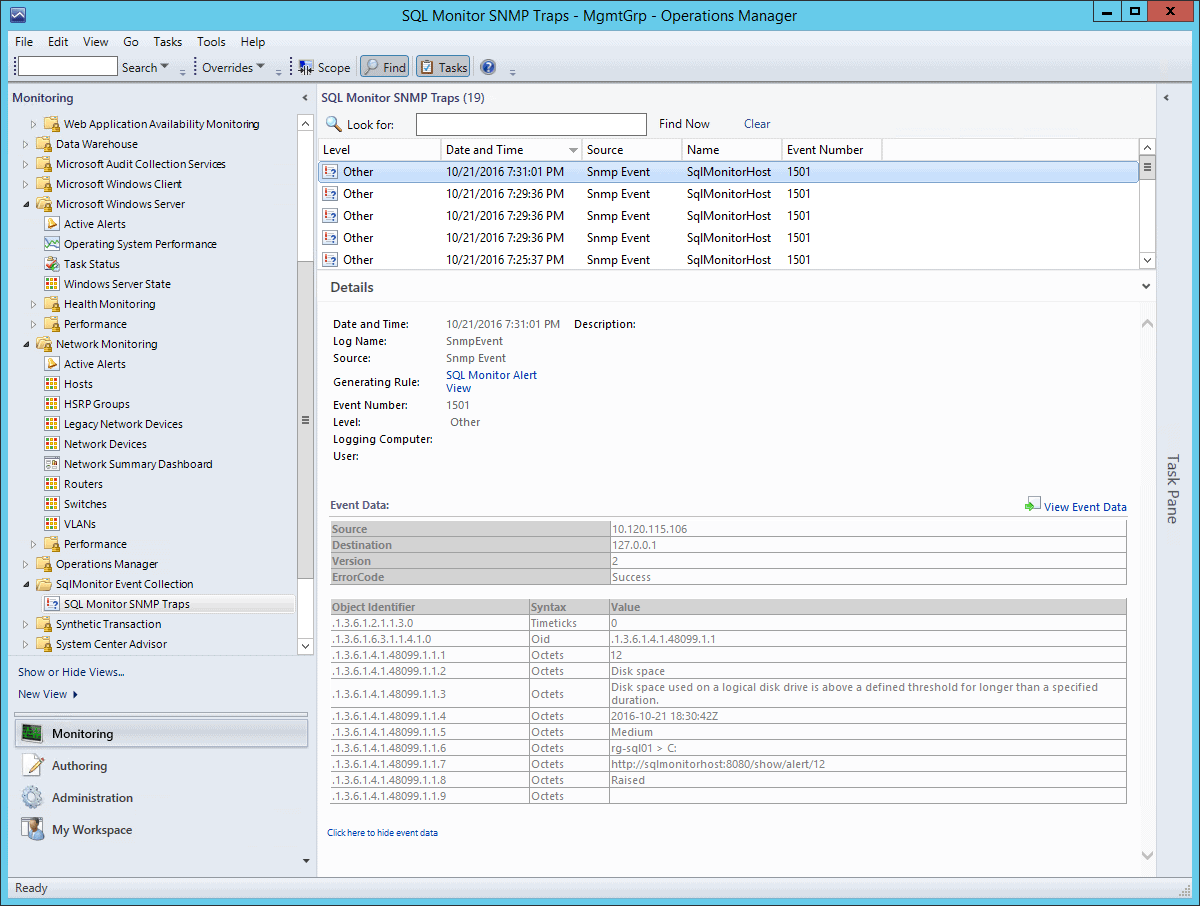Open the Tools menu
The width and height of the screenshot is (1200, 906).
click(211, 42)
